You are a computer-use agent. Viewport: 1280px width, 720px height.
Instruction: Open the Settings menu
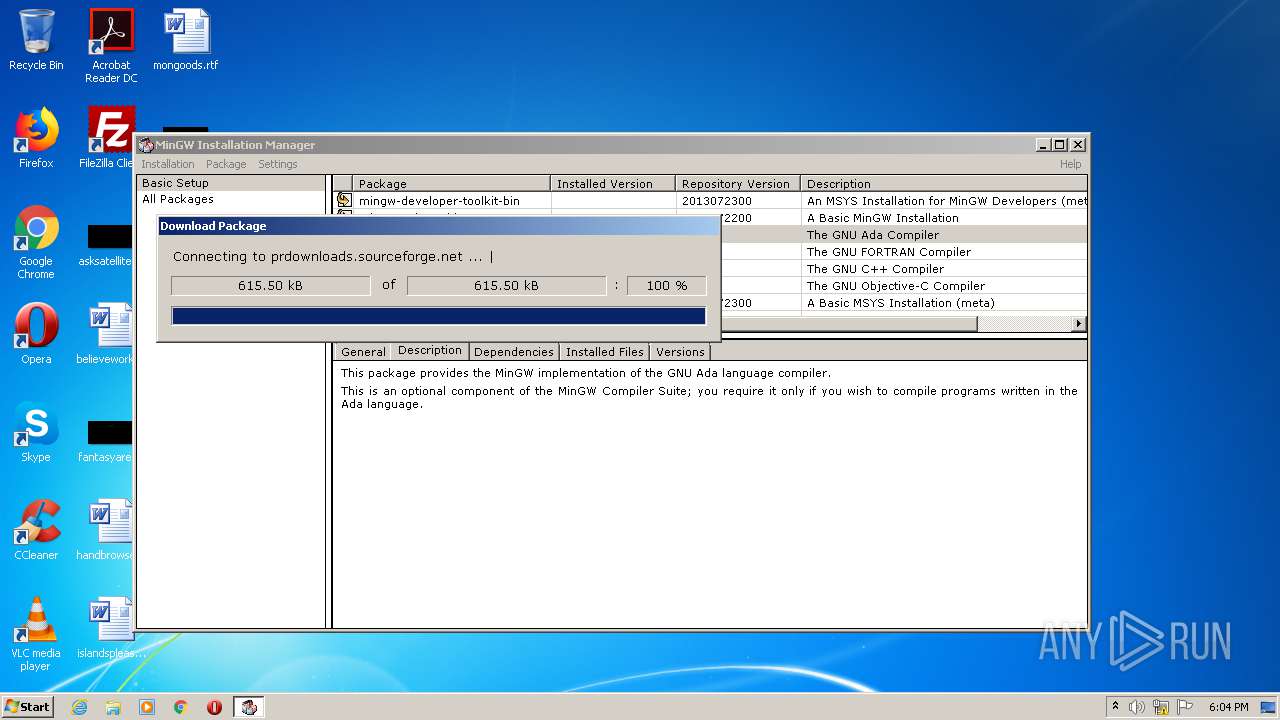[278, 164]
